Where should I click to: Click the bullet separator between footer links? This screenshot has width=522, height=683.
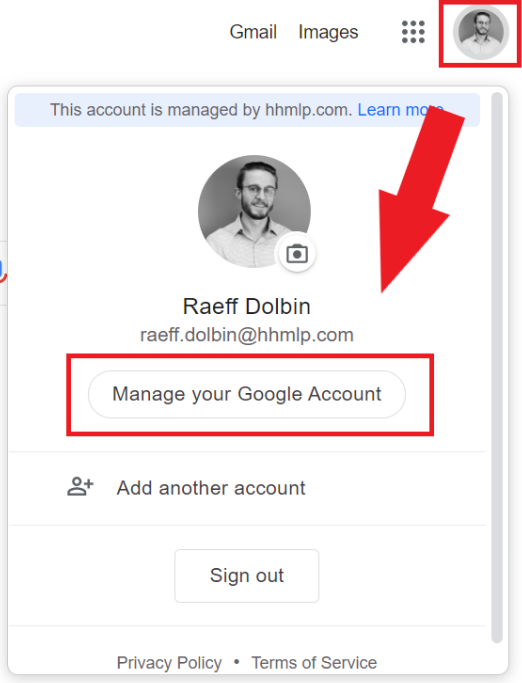(237, 662)
